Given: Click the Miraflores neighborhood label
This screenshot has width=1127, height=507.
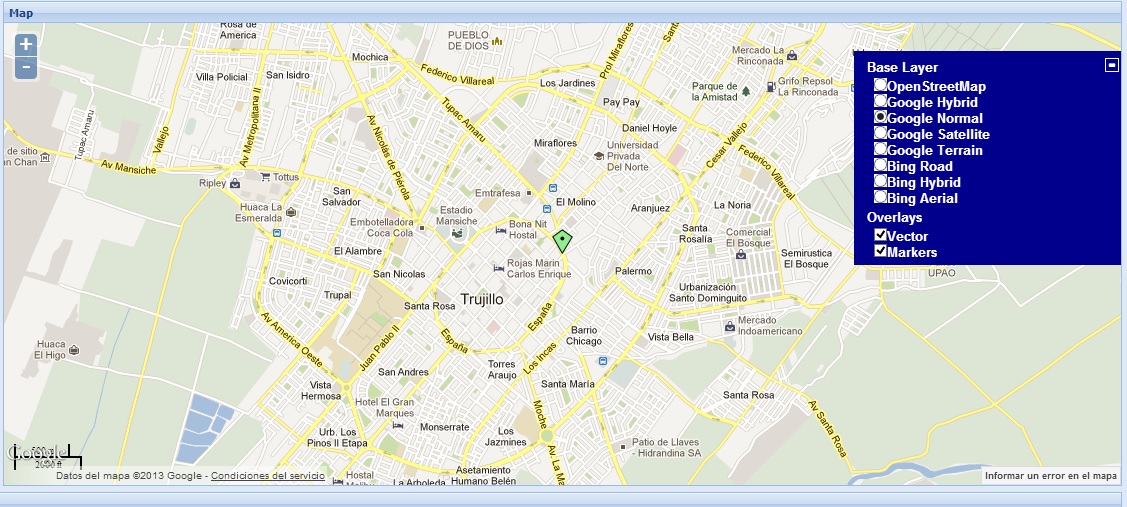Looking at the screenshot, I should click(555, 143).
